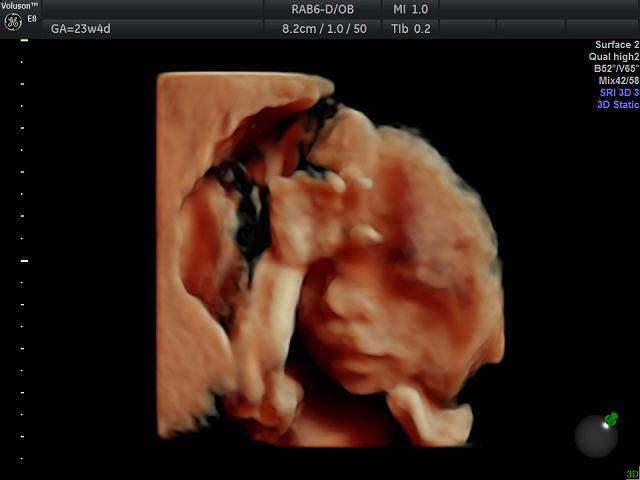Click the RAB6-D/OB probe label
The width and height of the screenshot is (640, 480).
pos(320,9)
